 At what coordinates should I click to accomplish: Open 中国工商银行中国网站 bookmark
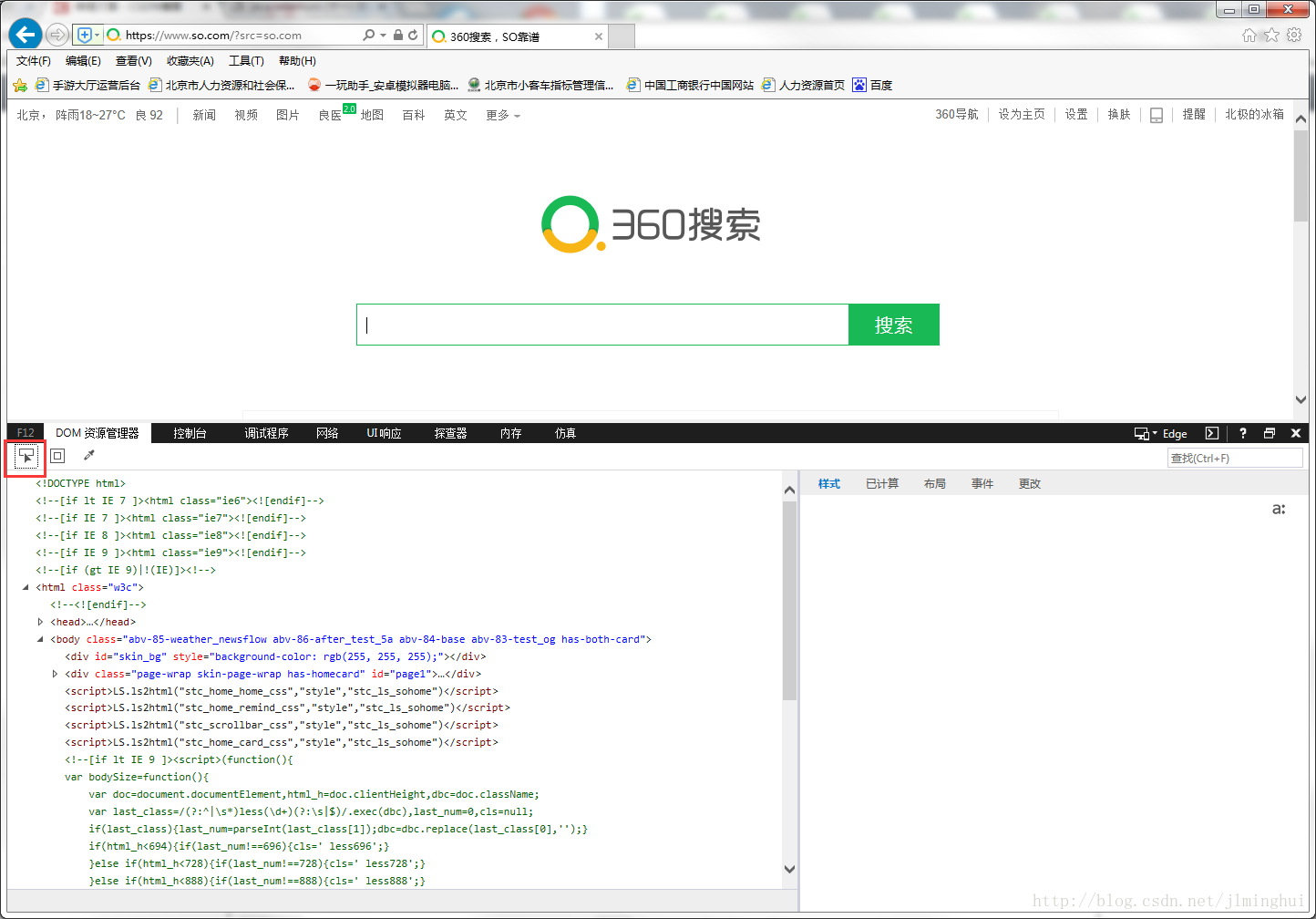pyautogui.click(x=690, y=86)
